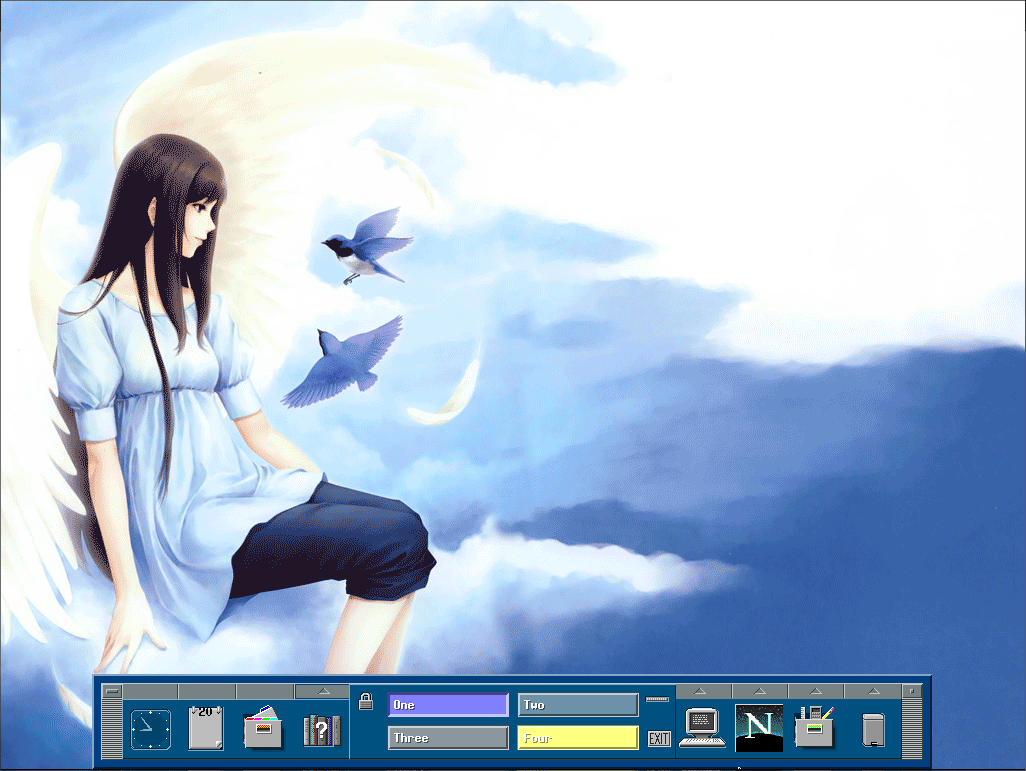
Task: Expand the subpanel arrow above desktop tools
Action: click(x=815, y=691)
